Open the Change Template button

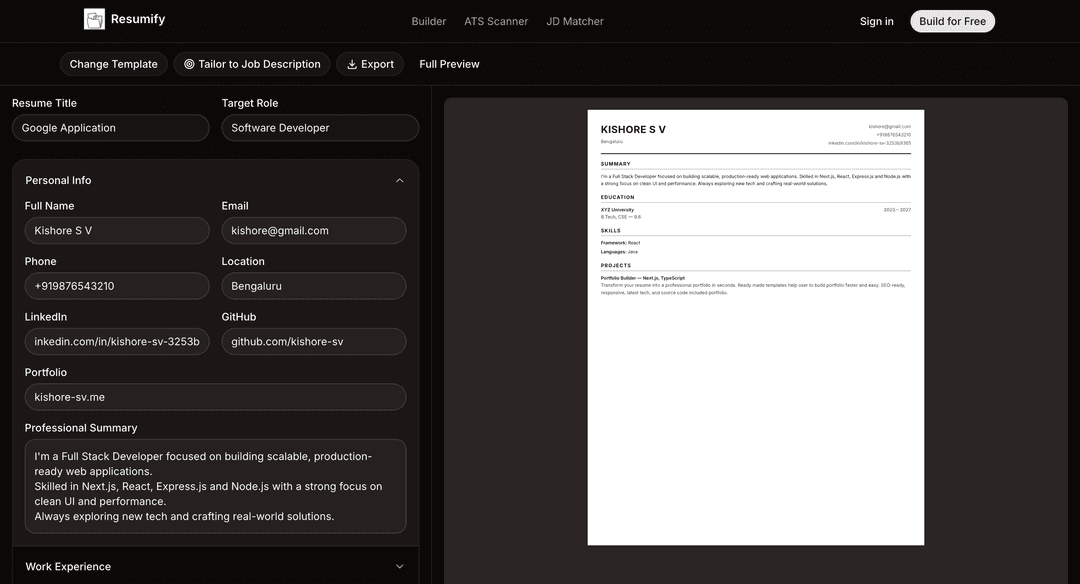(114, 64)
